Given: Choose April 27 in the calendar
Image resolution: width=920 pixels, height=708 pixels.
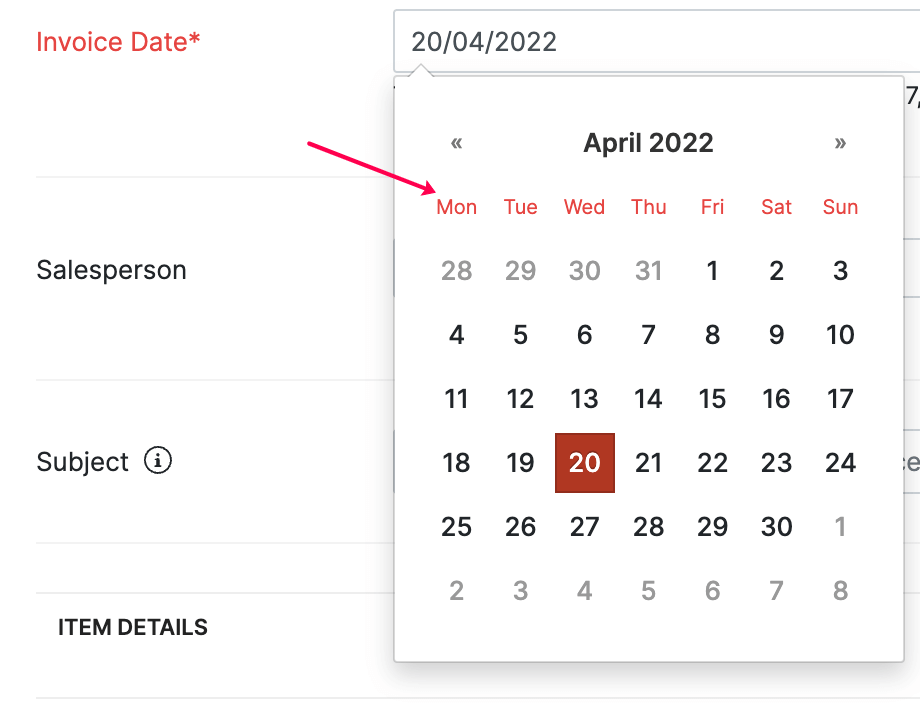Looking at the screenshot, I should pos(585,527).
